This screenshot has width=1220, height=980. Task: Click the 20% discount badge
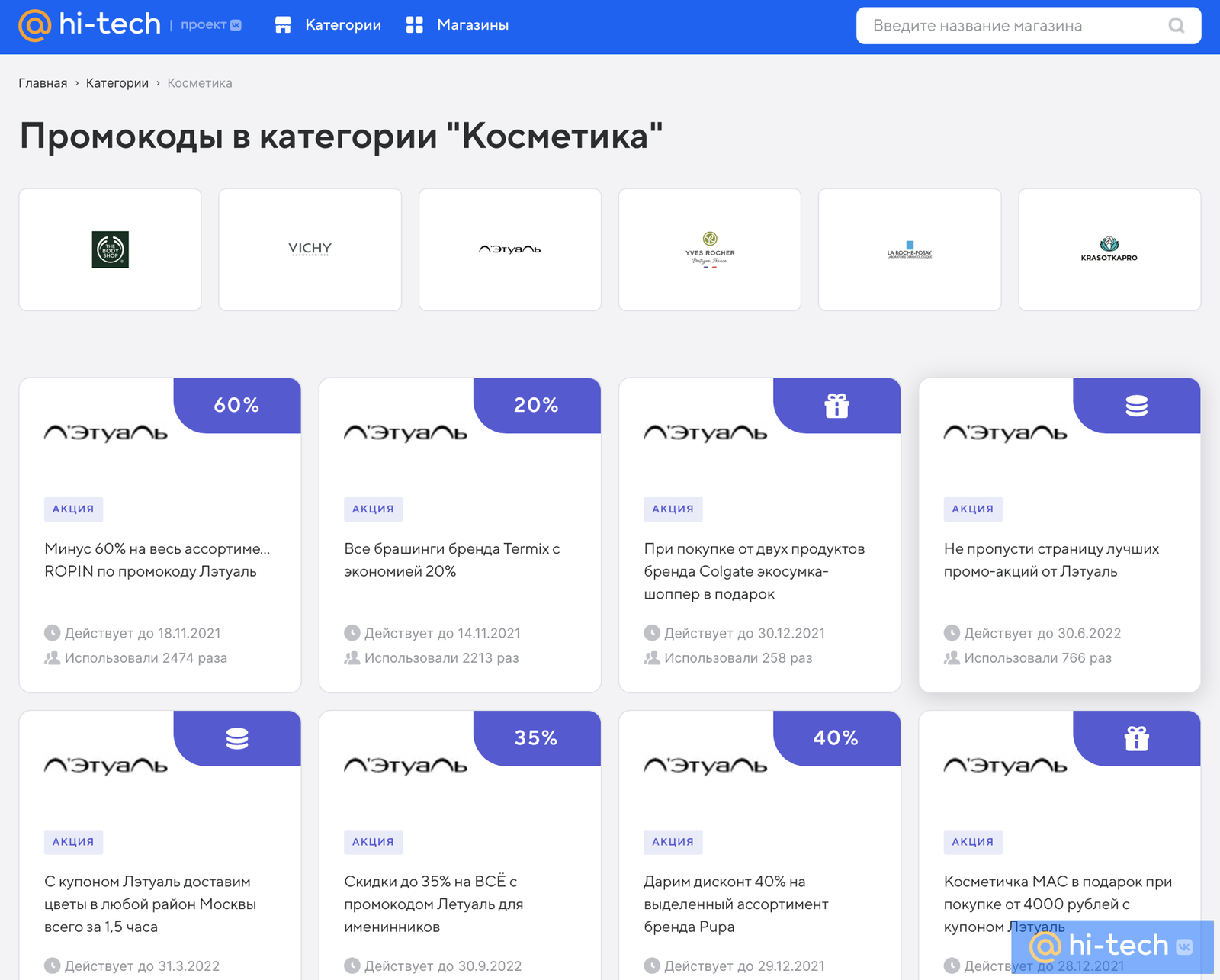[537, 405]
